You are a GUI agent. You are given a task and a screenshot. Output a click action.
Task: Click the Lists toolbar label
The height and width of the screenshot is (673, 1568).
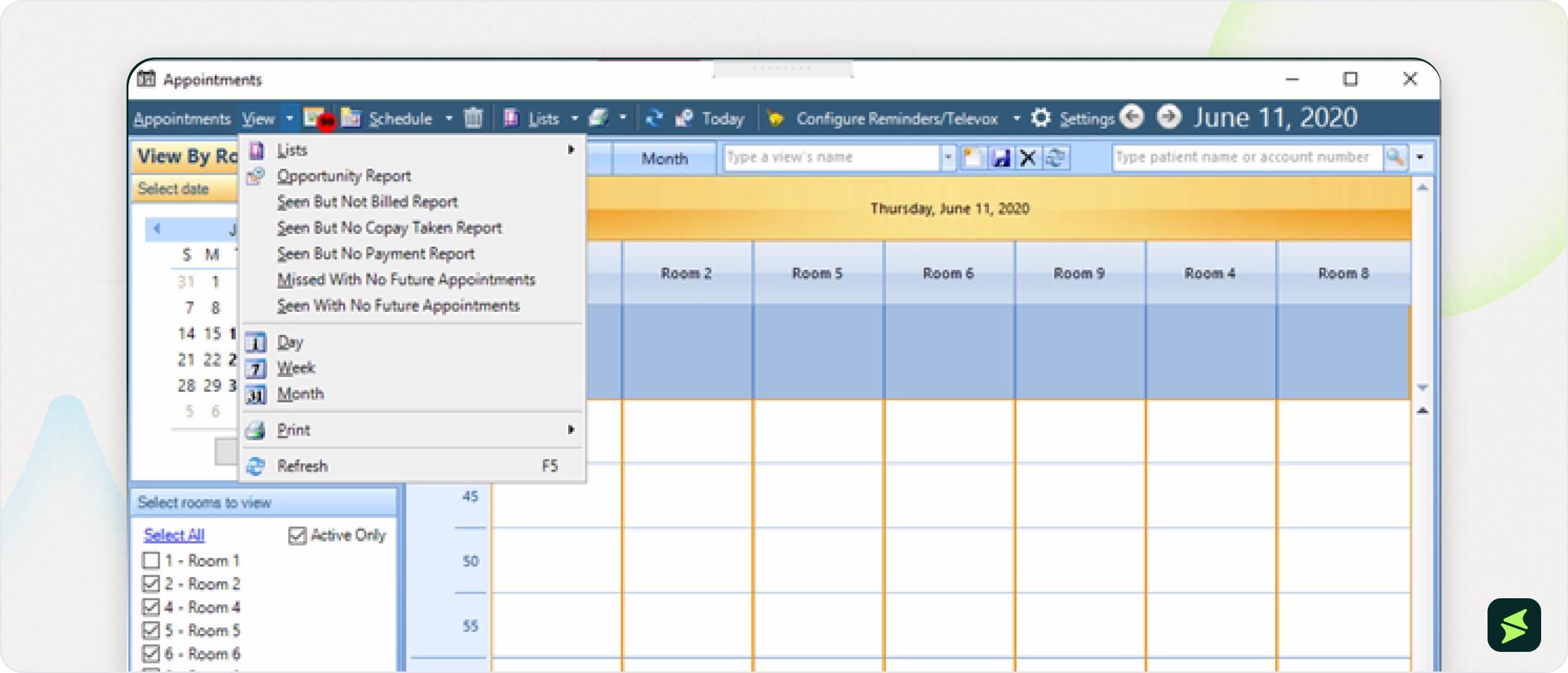(x=544, y=119)
